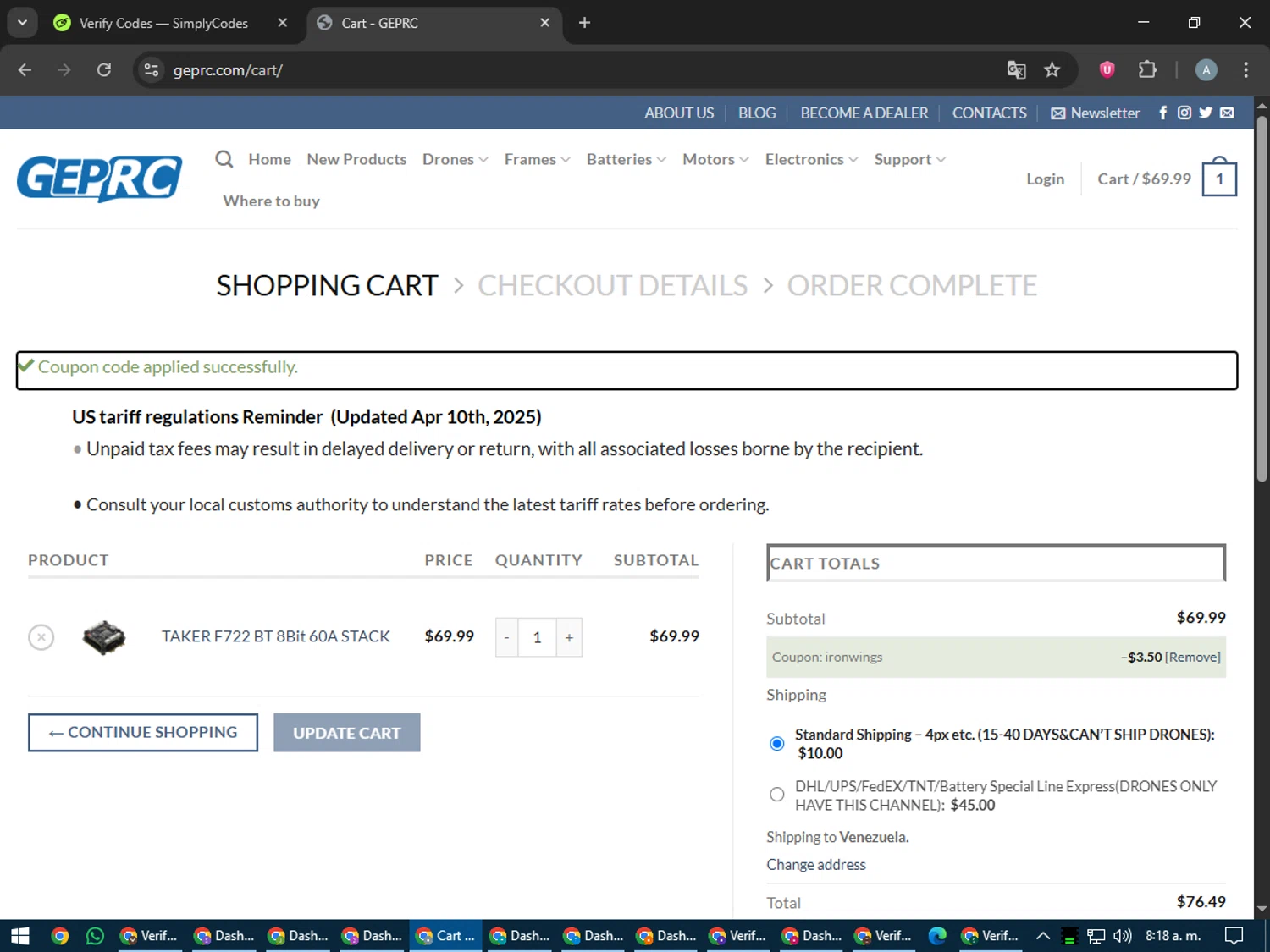The width and height of the screenshot is (1270, 952).
Task: Reload the page with refresh icon
Action: [104, 69]
